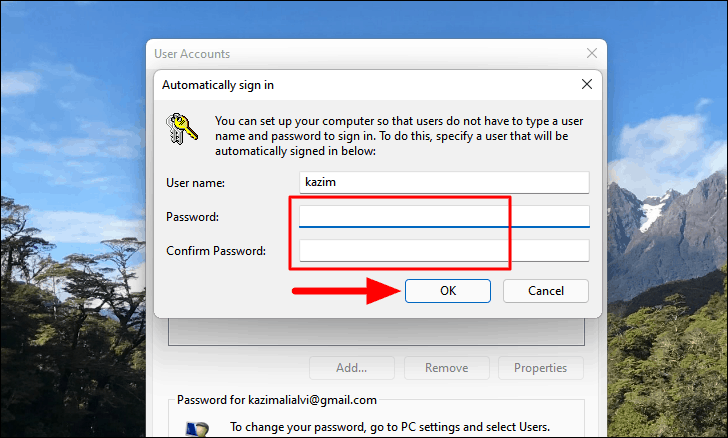Screen dimensions: 728x438
Task: Click the user password icon at the bottom
Action: tap(197, 429)
